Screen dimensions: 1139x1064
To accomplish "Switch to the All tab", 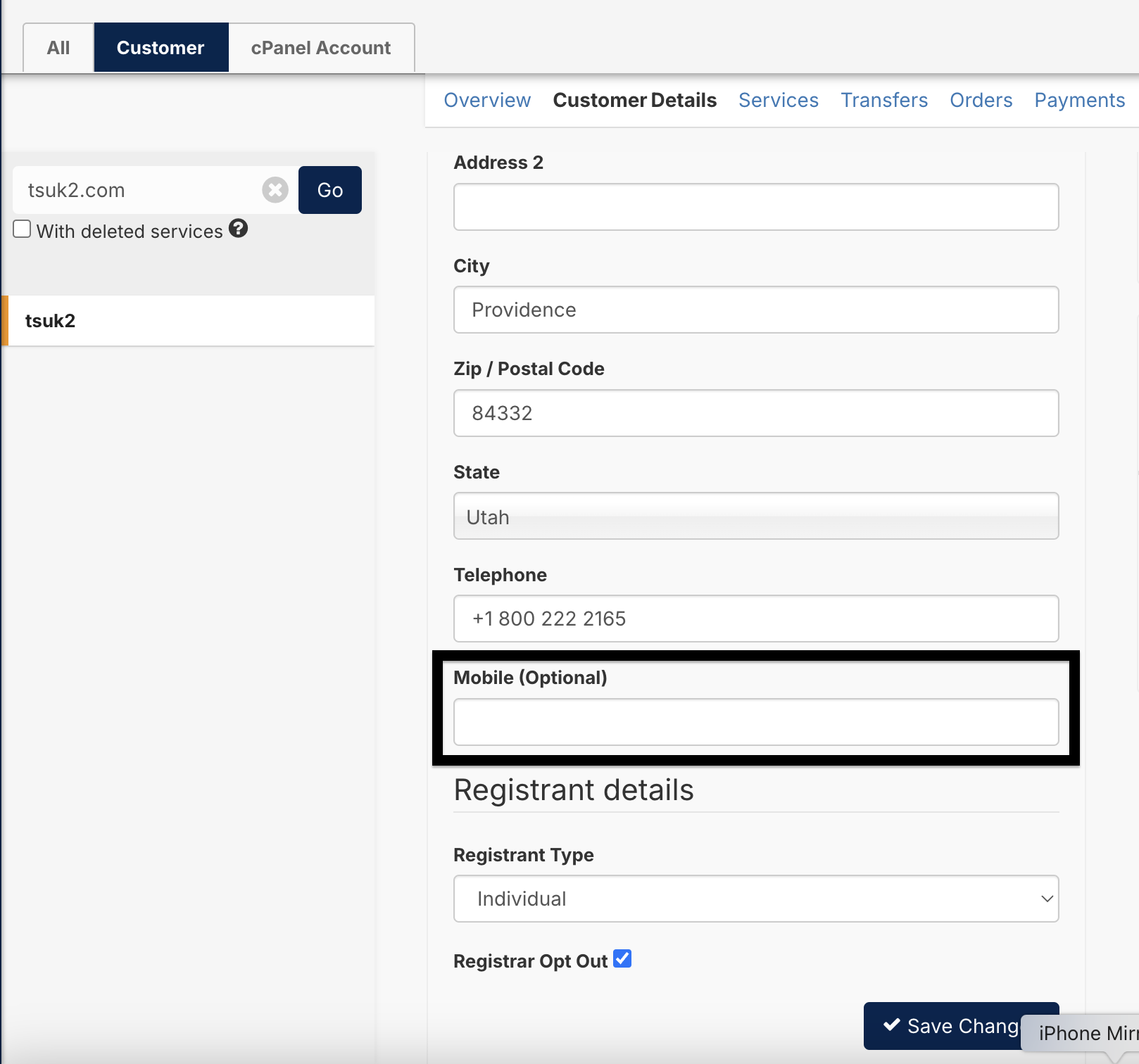I will click(x=58, y=48).
